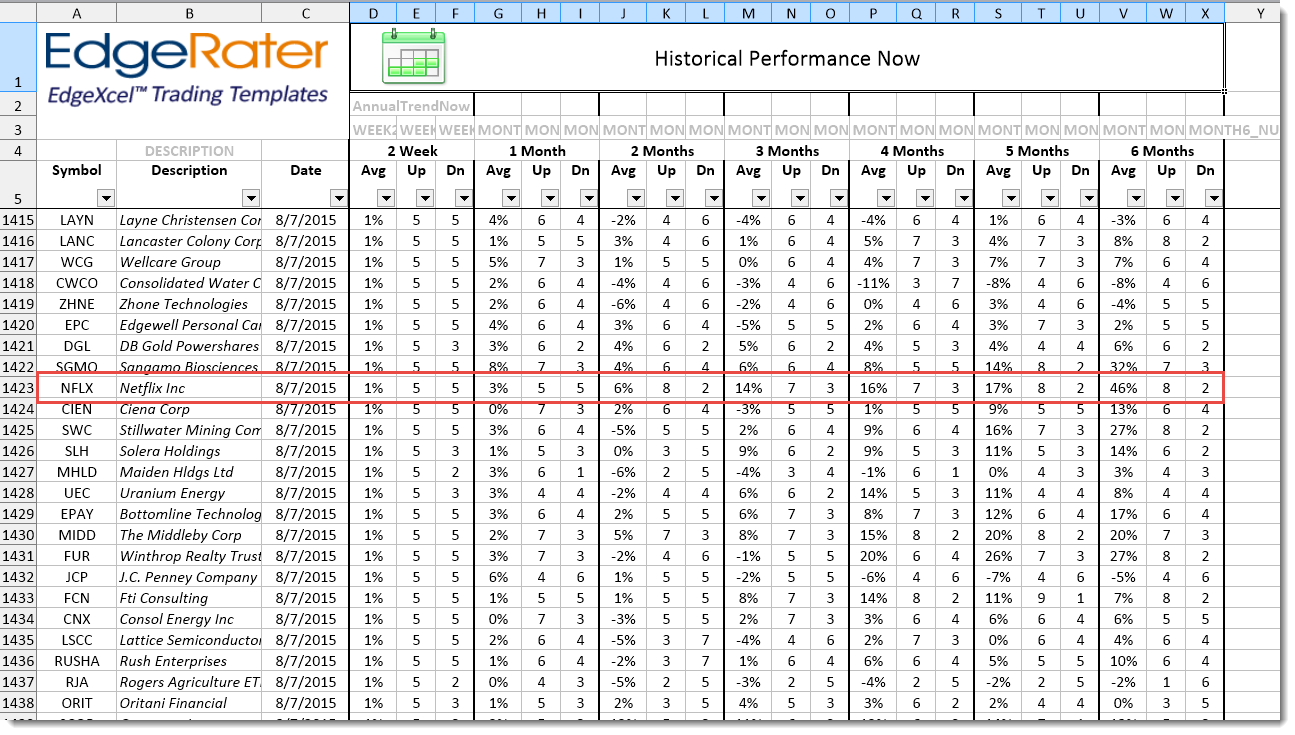This screenshot has width=1295, height=735.
Task: Select the Fti Consulting cell
Action: pos(189,598)
